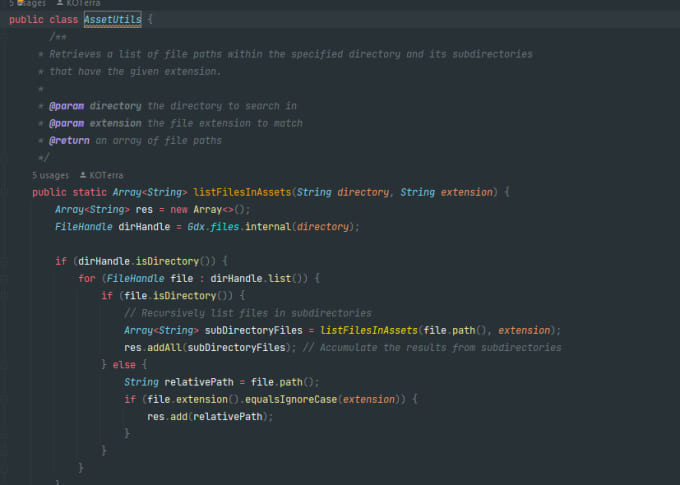Screen dimensions: 680x485
Task: Click the AssetUtils class name
Action: (113, 20)
